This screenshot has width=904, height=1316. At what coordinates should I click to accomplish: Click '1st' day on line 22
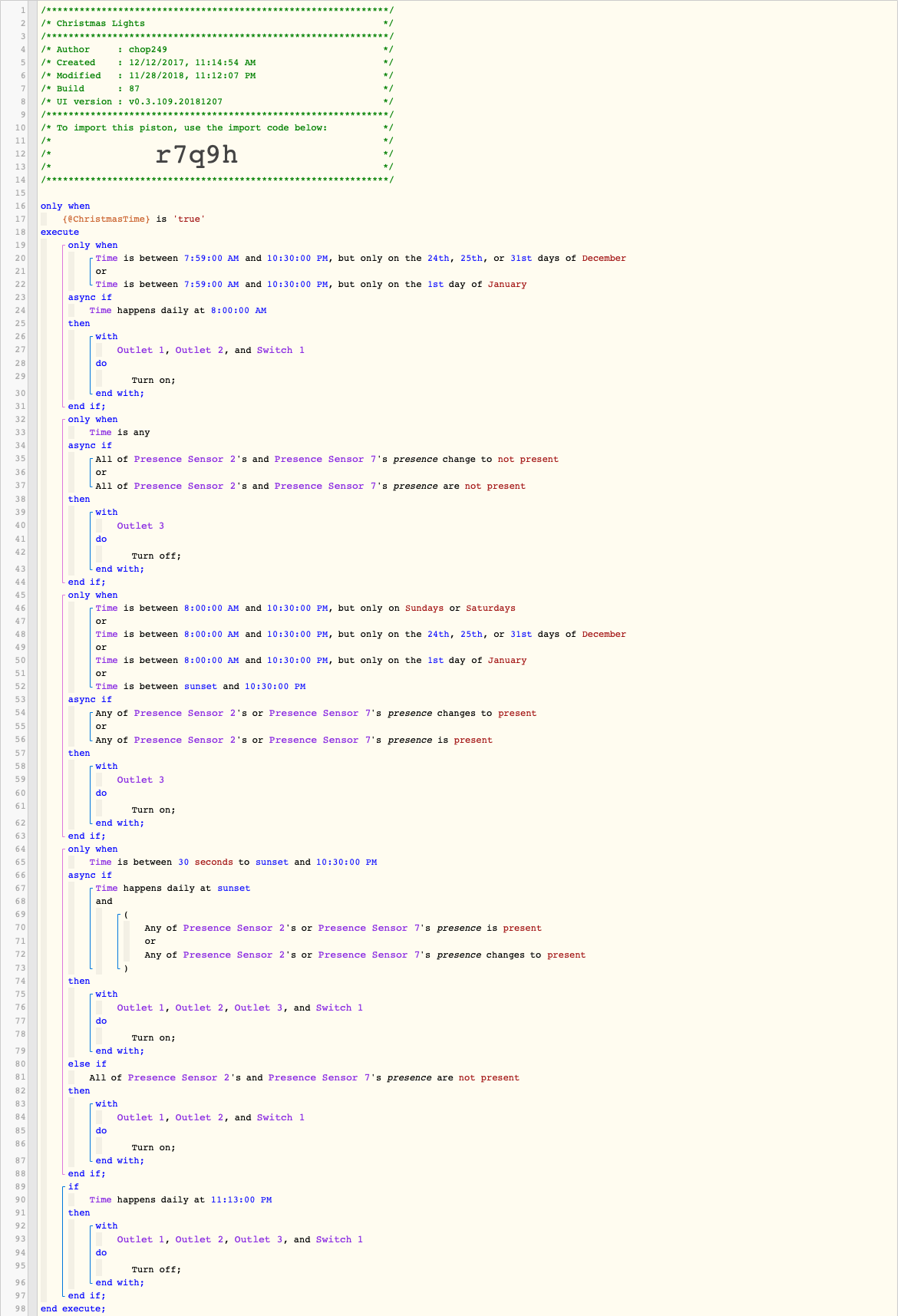point(436,284)
